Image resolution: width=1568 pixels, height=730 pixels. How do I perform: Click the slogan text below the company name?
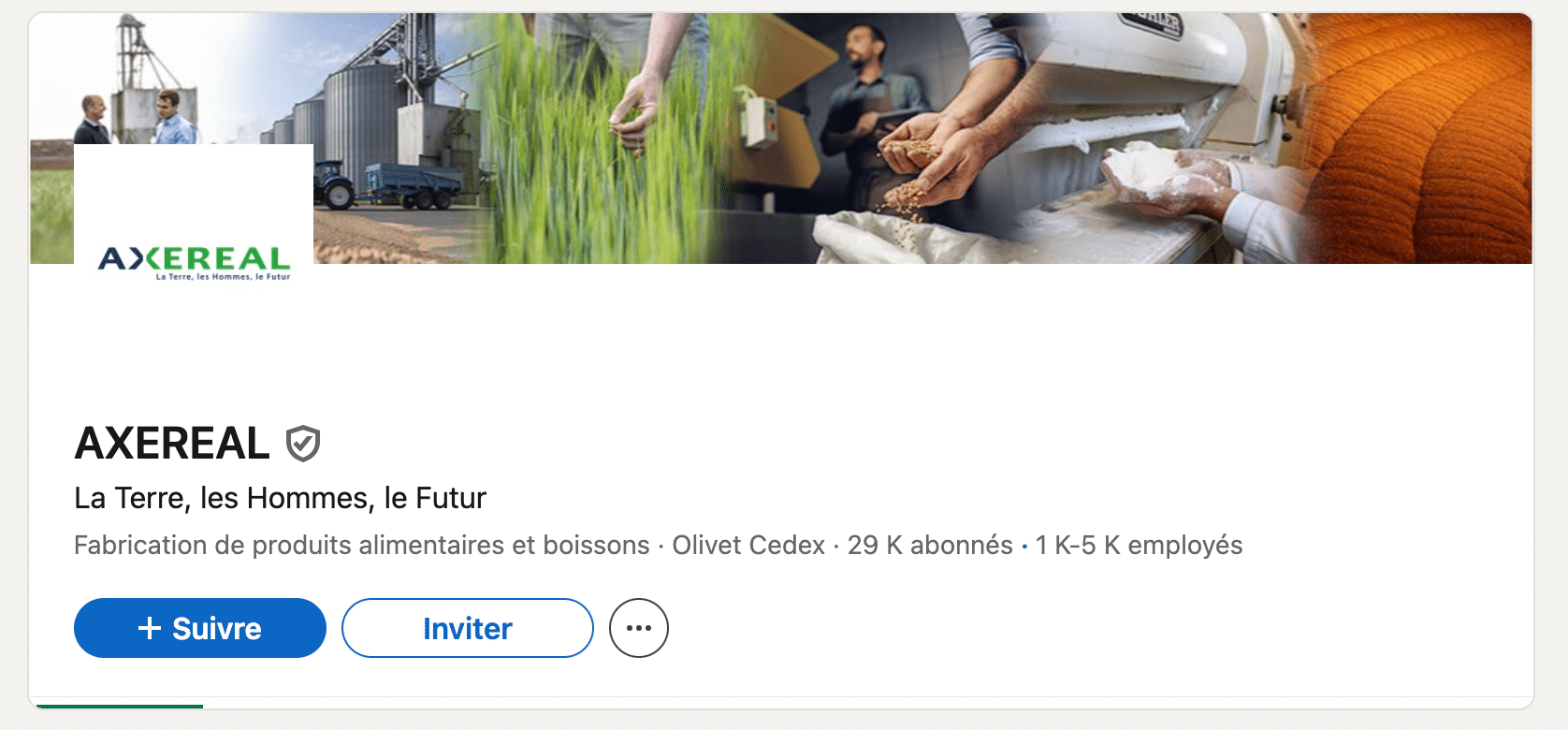pyautogui.click(x=281, y=498)
